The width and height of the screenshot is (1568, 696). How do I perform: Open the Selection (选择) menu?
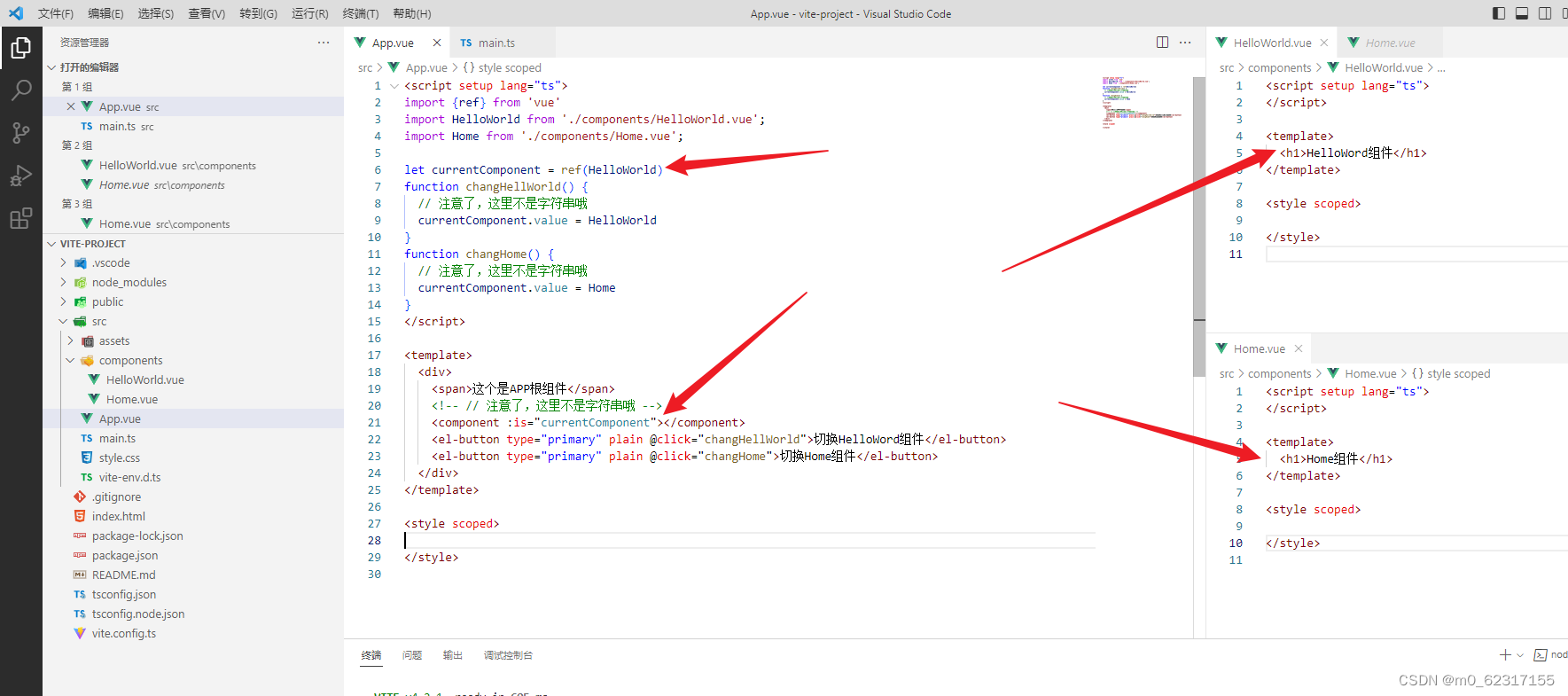[x=156, y=13]
